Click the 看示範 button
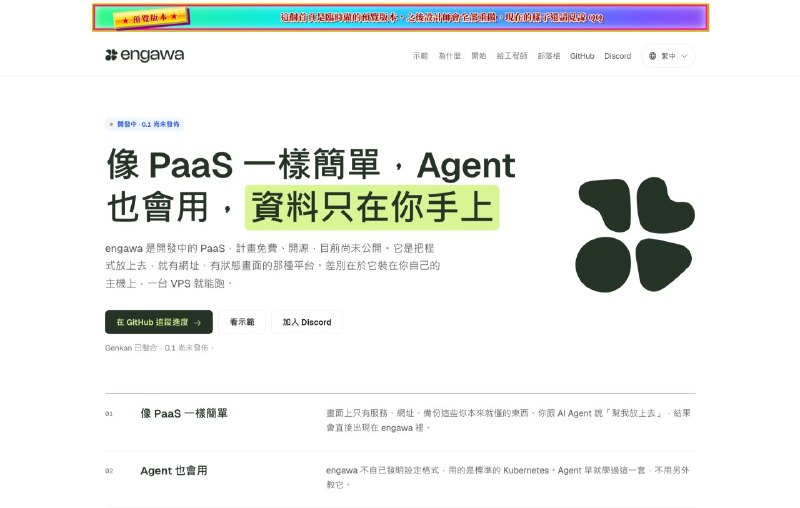This screenshot has width=800, height=508. [242, 322]
